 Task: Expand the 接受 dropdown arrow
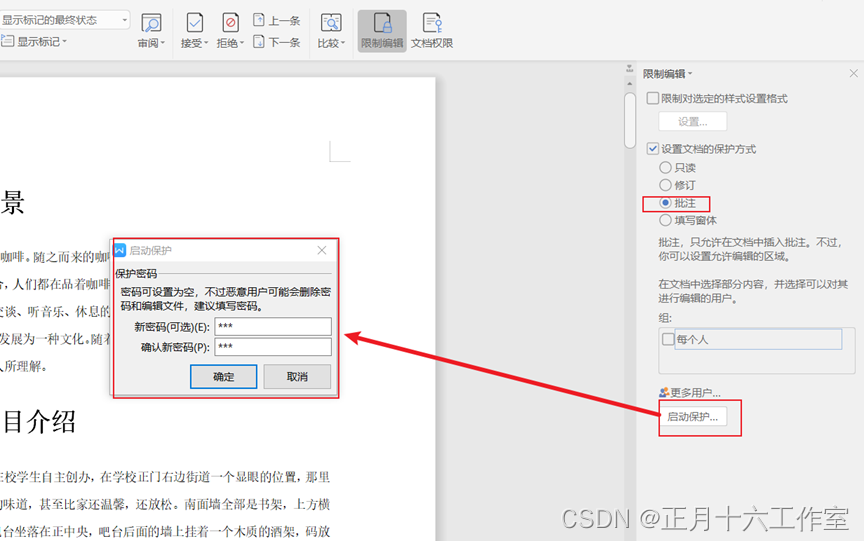click(x=206, y=43)
